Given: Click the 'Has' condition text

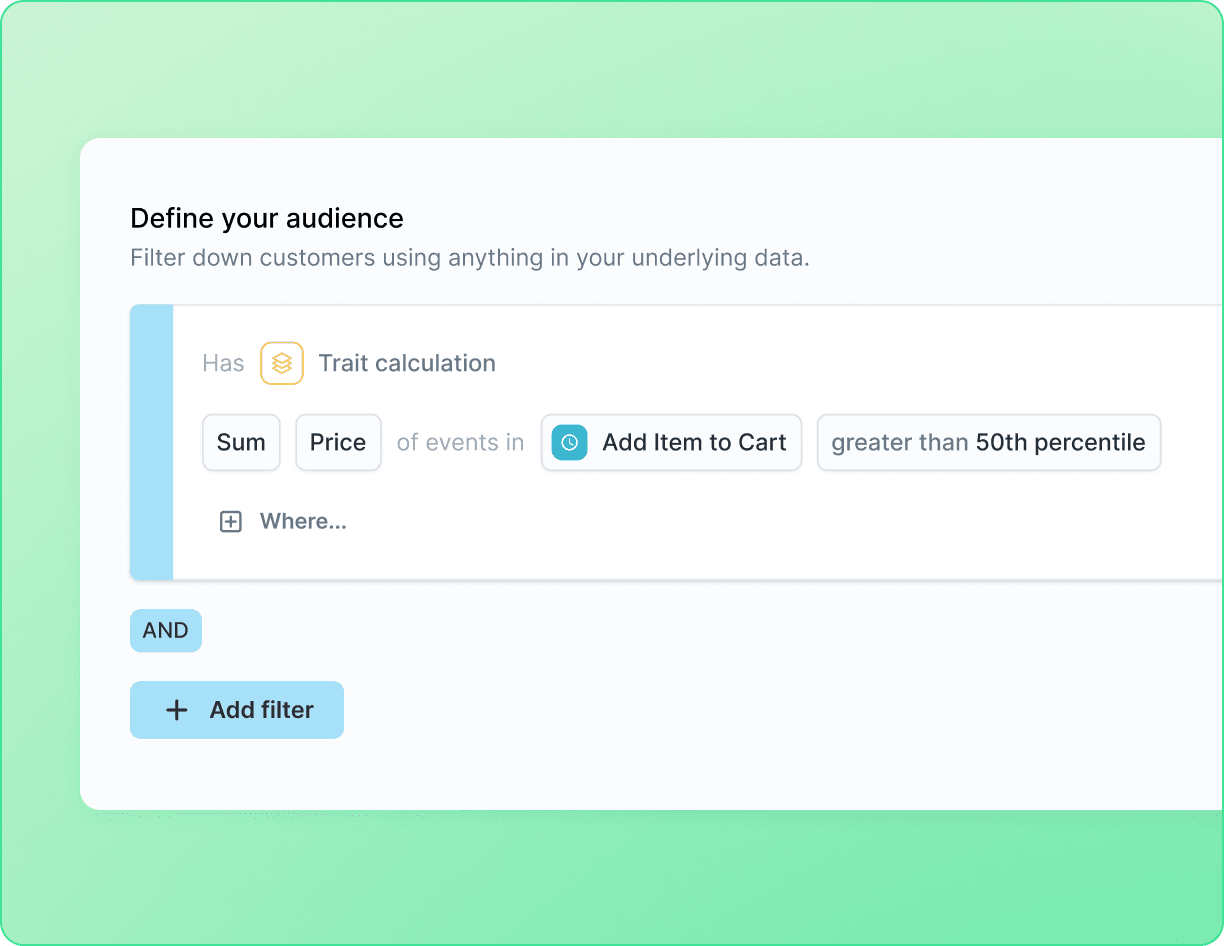Looking at the screenshot, I should tap(223, 363).
